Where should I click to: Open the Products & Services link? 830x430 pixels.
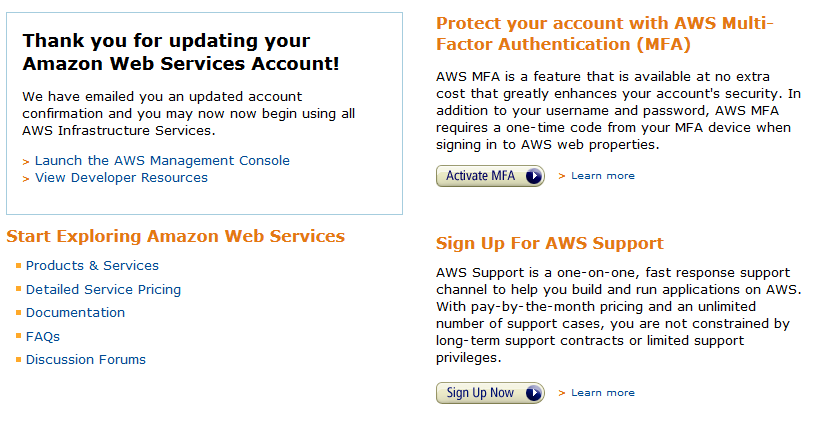point(92,266)
